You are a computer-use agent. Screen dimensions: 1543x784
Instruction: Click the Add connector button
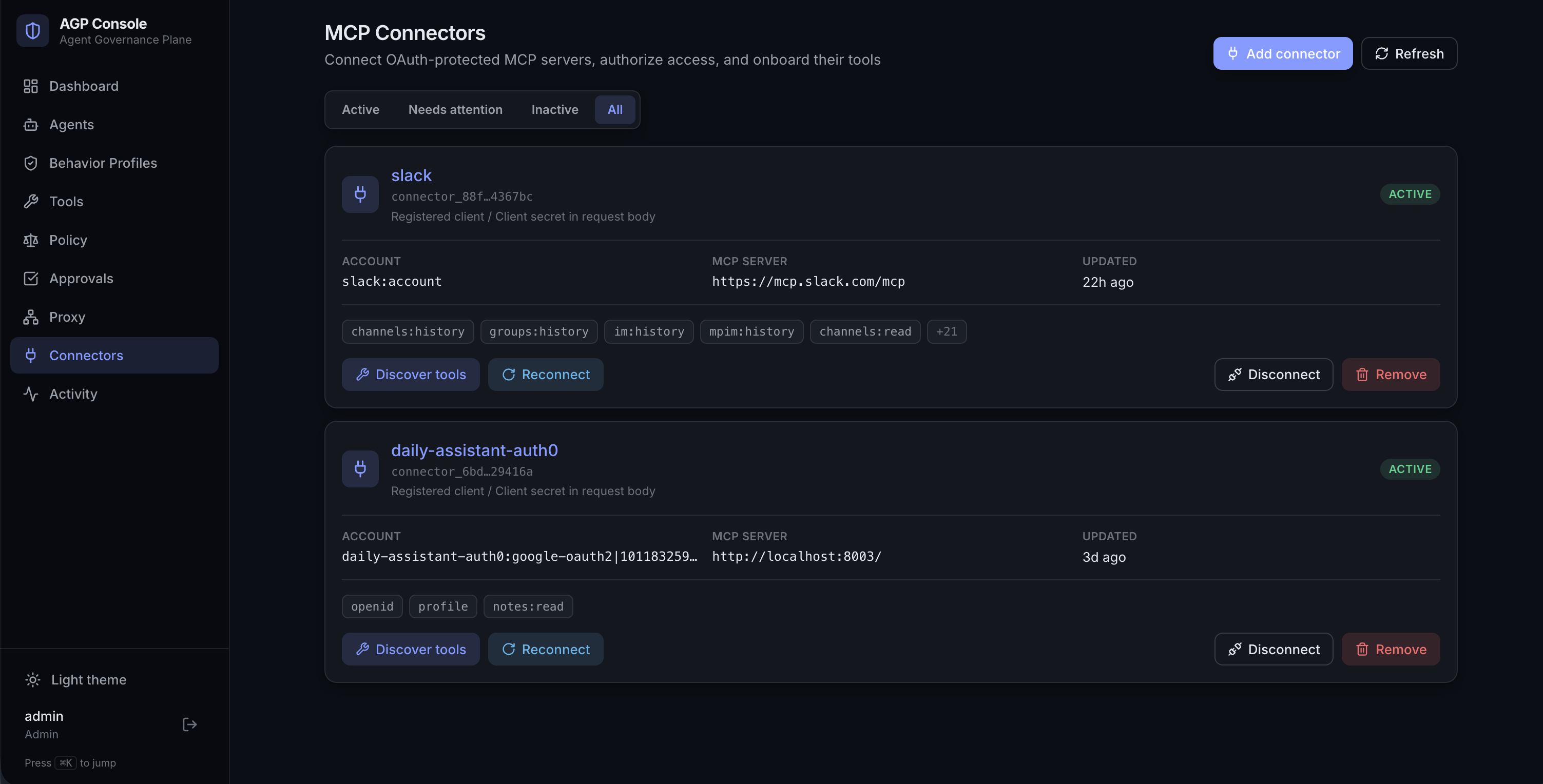point(1282,53)
